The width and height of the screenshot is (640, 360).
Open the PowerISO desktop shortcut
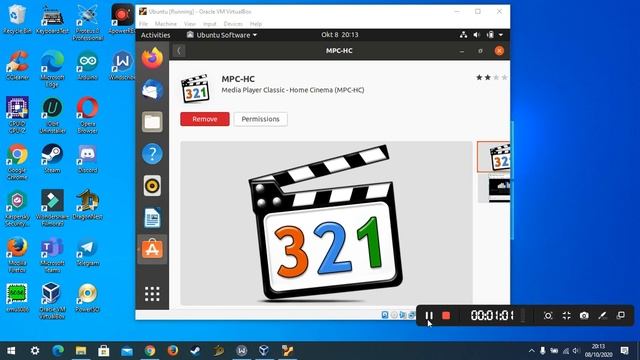pos(87,297)
